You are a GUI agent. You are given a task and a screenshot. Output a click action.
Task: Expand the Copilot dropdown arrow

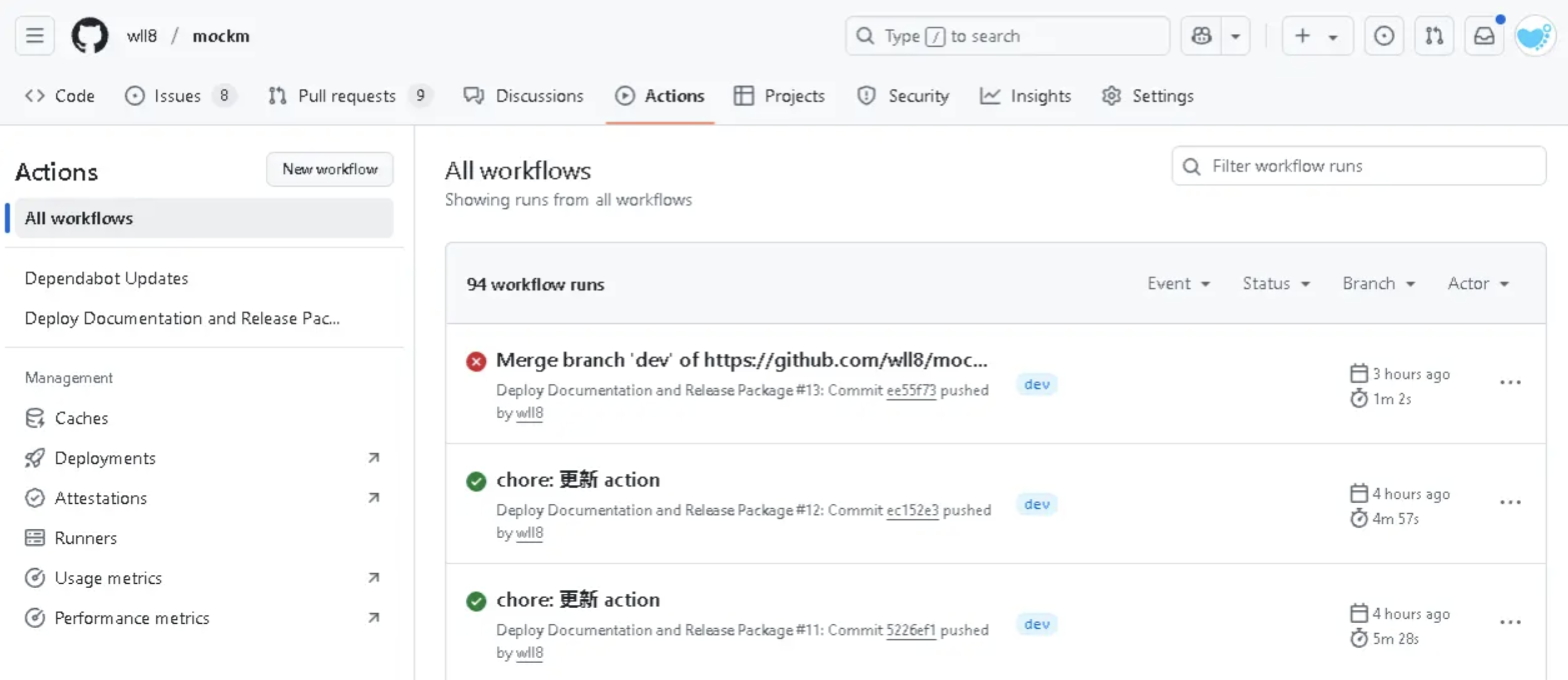pyautogui.click(x=1235, y=36)
